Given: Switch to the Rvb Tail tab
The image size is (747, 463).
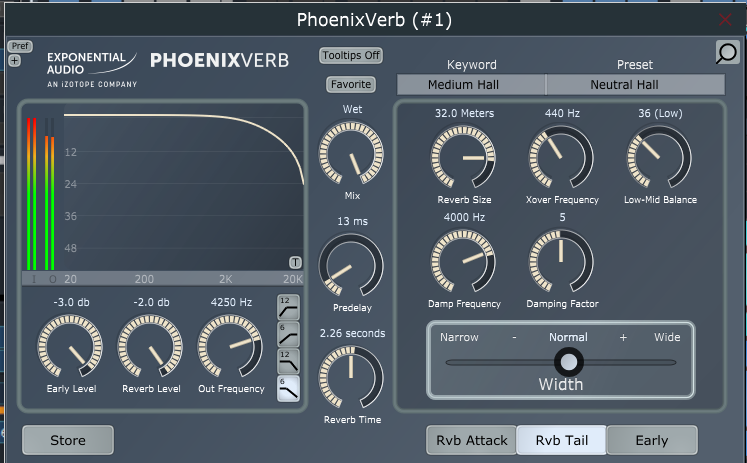Looking at the screenshot, I should 562,440.
